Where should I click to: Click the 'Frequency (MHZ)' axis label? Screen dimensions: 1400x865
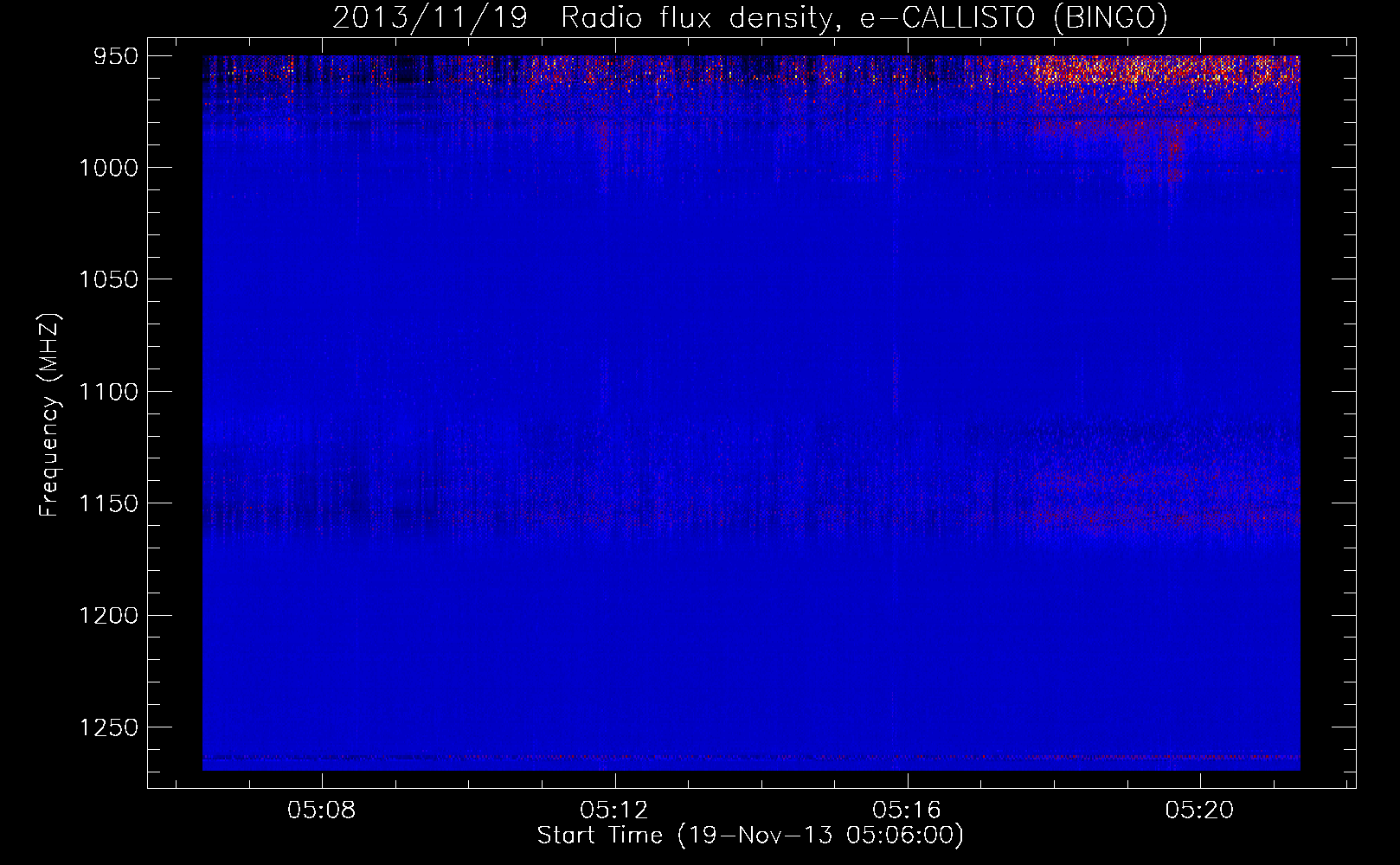tap(50, 415)
